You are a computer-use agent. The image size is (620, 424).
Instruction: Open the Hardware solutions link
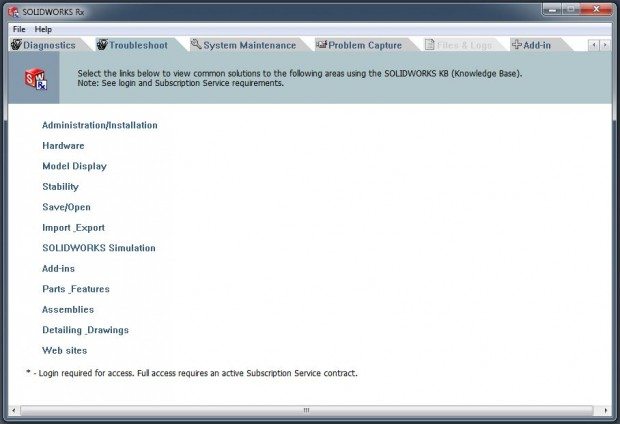(x=63, y=146)
